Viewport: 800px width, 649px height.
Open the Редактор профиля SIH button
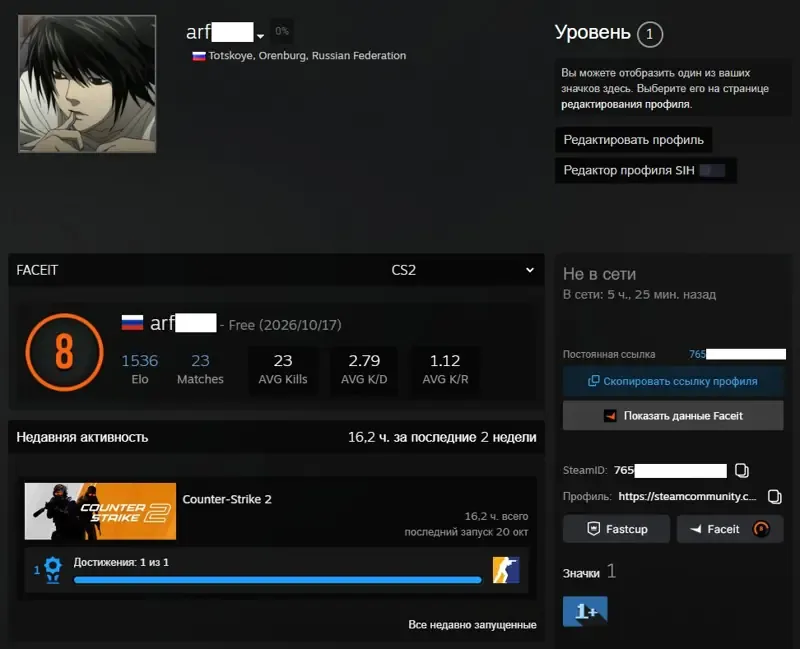(x=645, y=170)
